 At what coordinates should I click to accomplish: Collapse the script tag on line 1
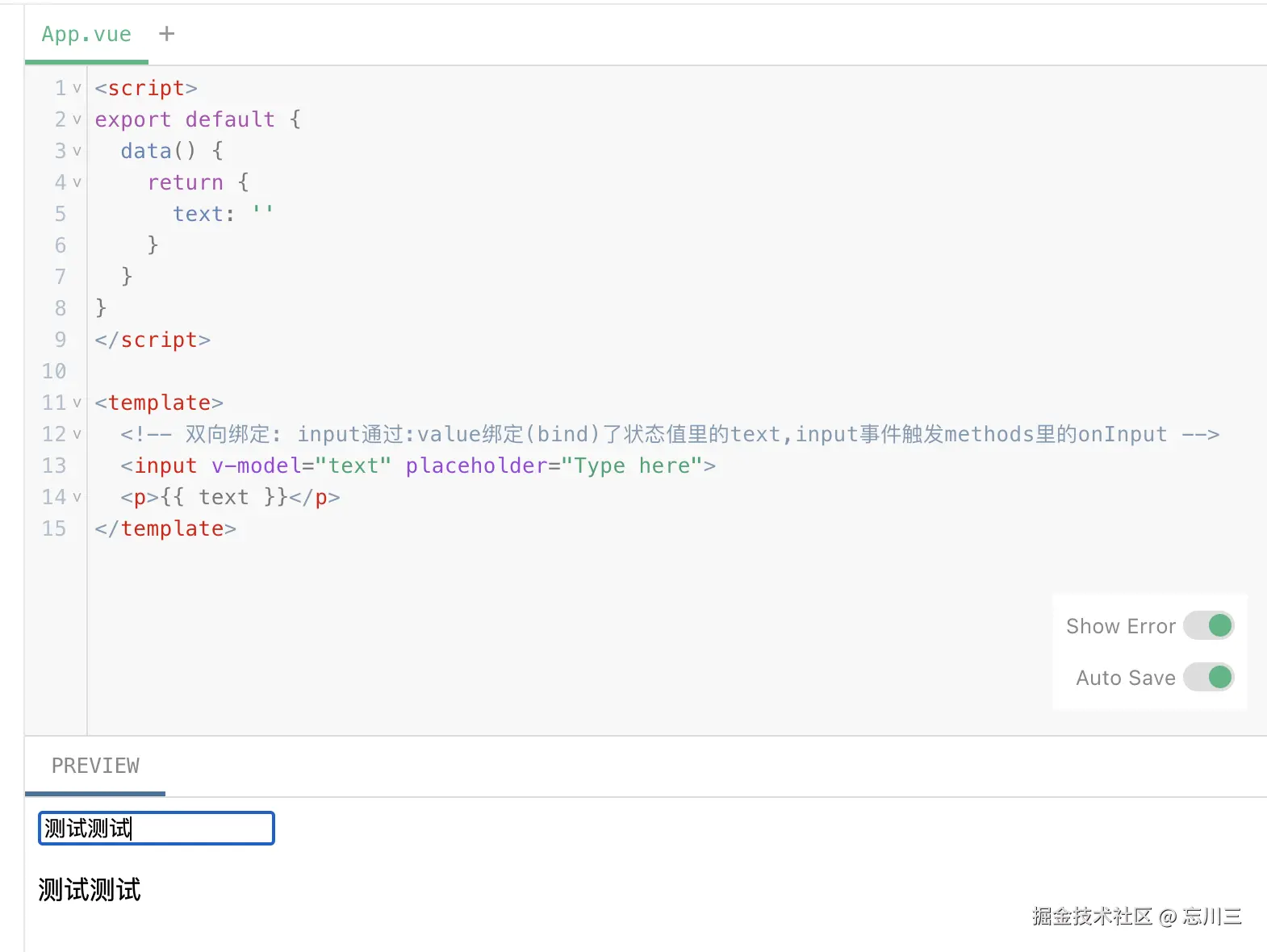pyautogui.click(x=77, y=88)
